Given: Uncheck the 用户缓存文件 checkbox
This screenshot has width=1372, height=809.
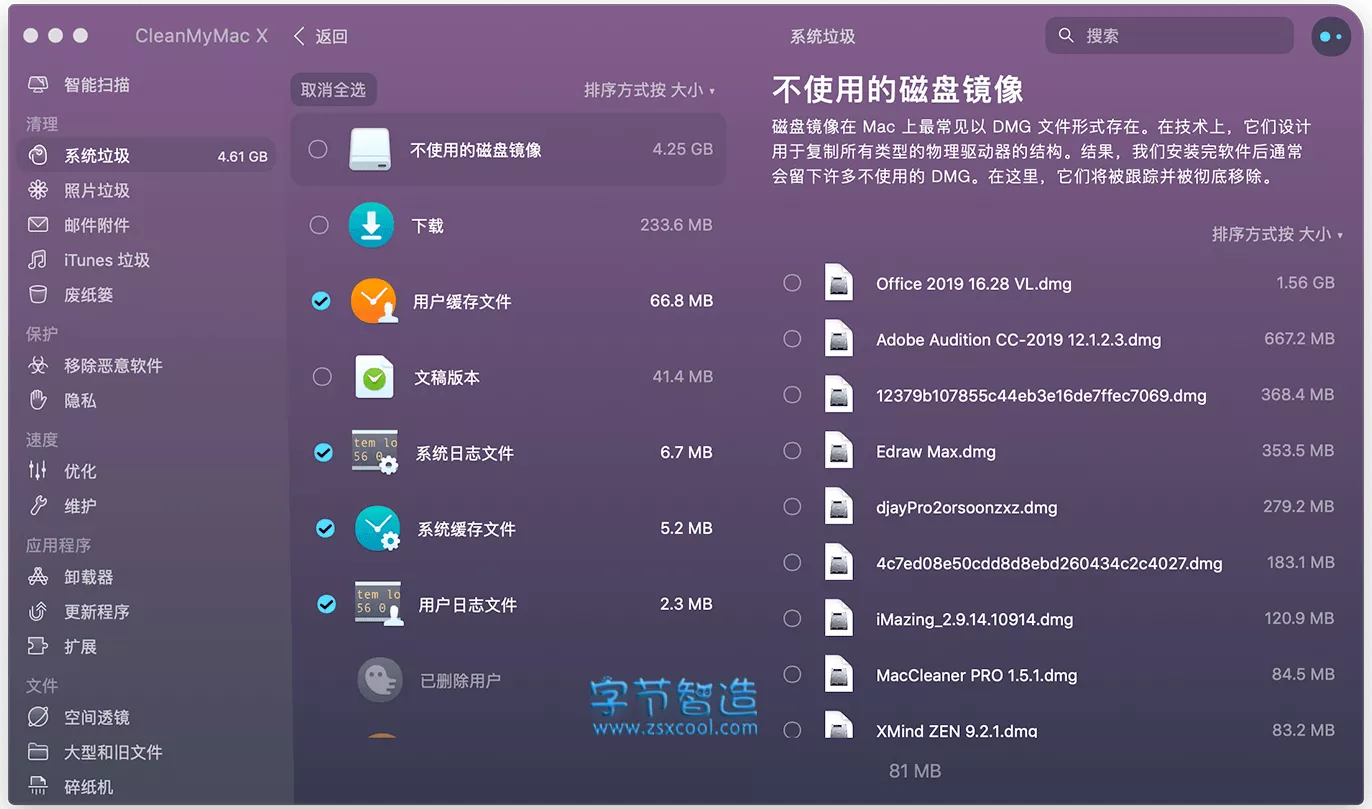Looking at the screenshot, I should pos(321,301).
